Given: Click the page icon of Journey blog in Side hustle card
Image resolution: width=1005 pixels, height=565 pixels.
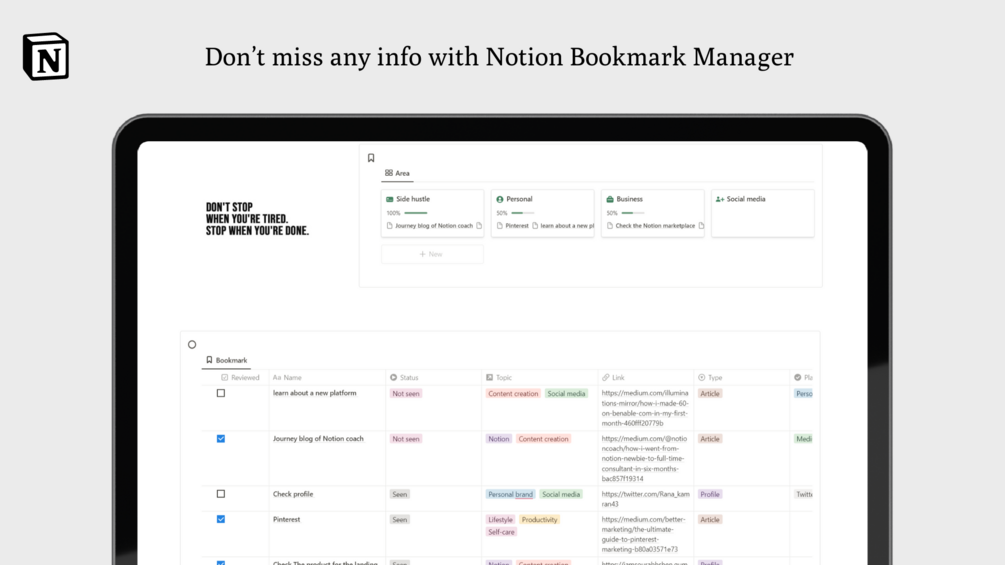Looking at the screenshot, I should tap(390, 225).
